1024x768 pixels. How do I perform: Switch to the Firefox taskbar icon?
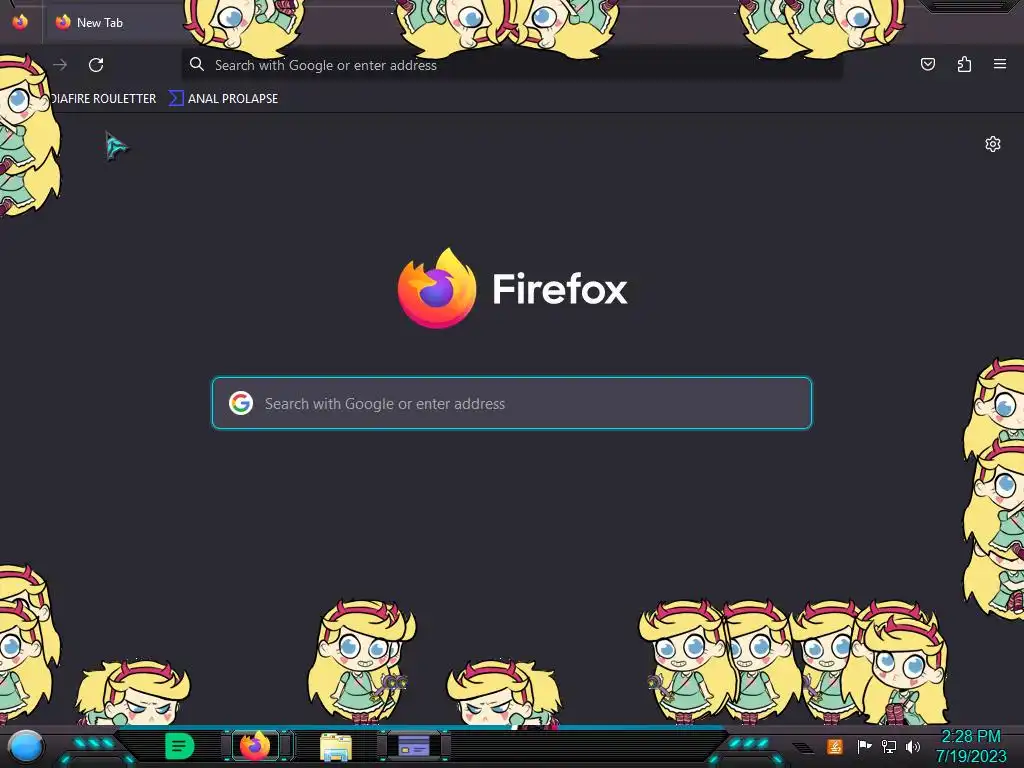coord(255,745)
